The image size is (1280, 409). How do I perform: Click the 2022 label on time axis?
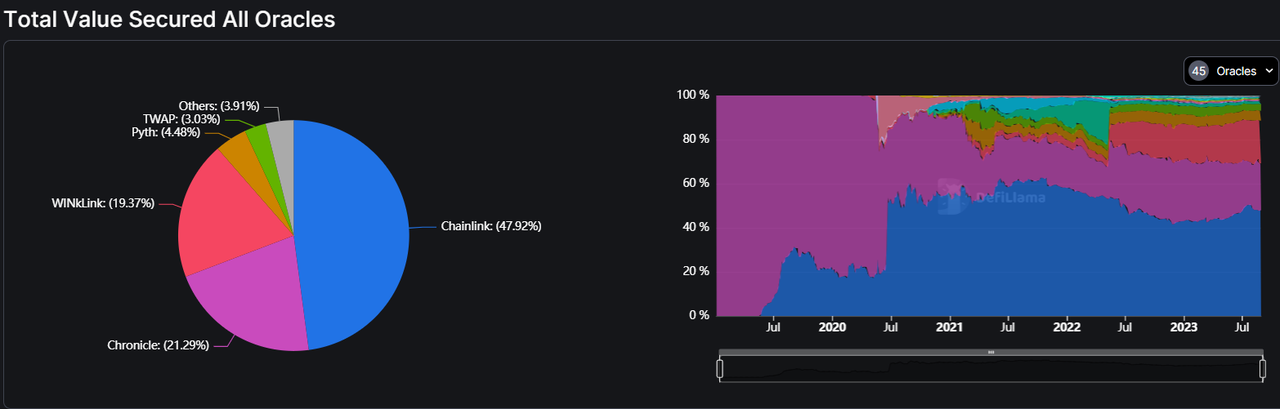[1067, 327]
